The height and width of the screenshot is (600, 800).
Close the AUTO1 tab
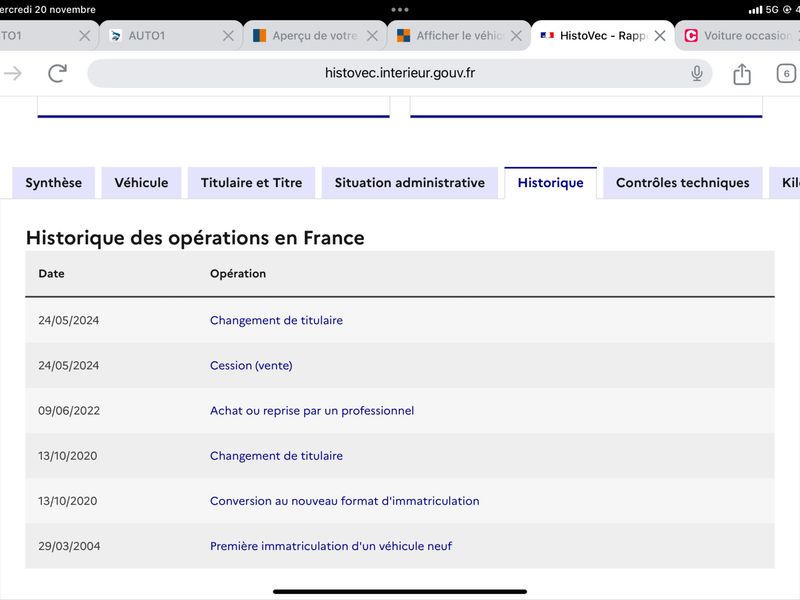pos(228,36)
